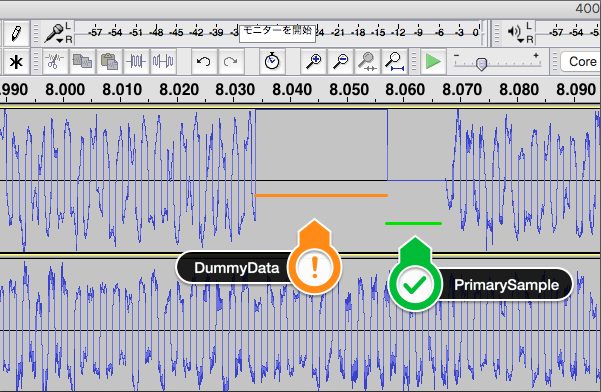The width and height of the screenshot is (601, 392).
Task: Click the Copy icon
Action: 82,61
